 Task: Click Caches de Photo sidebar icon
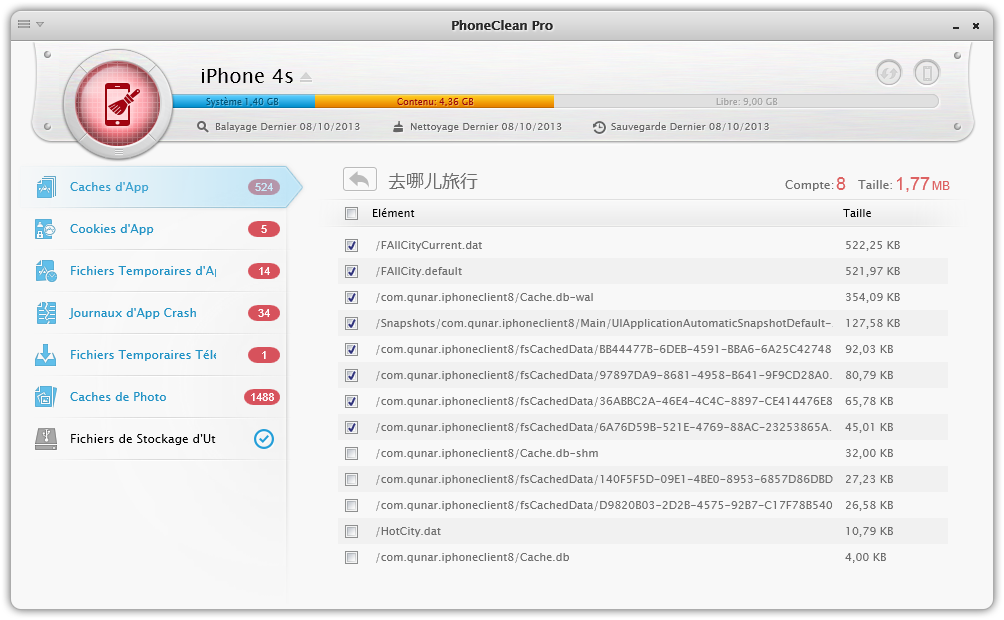[46, 397]
